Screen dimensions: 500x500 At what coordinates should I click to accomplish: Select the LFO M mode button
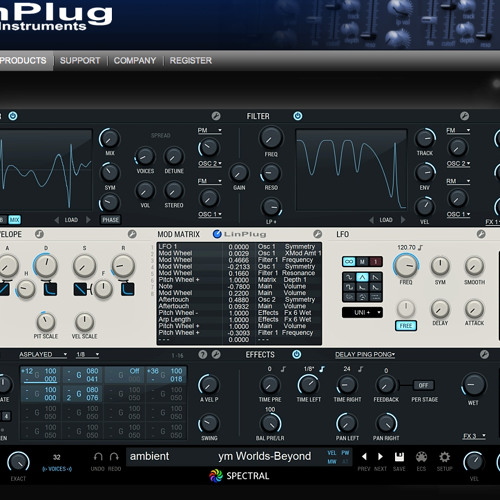coord(362,262)
